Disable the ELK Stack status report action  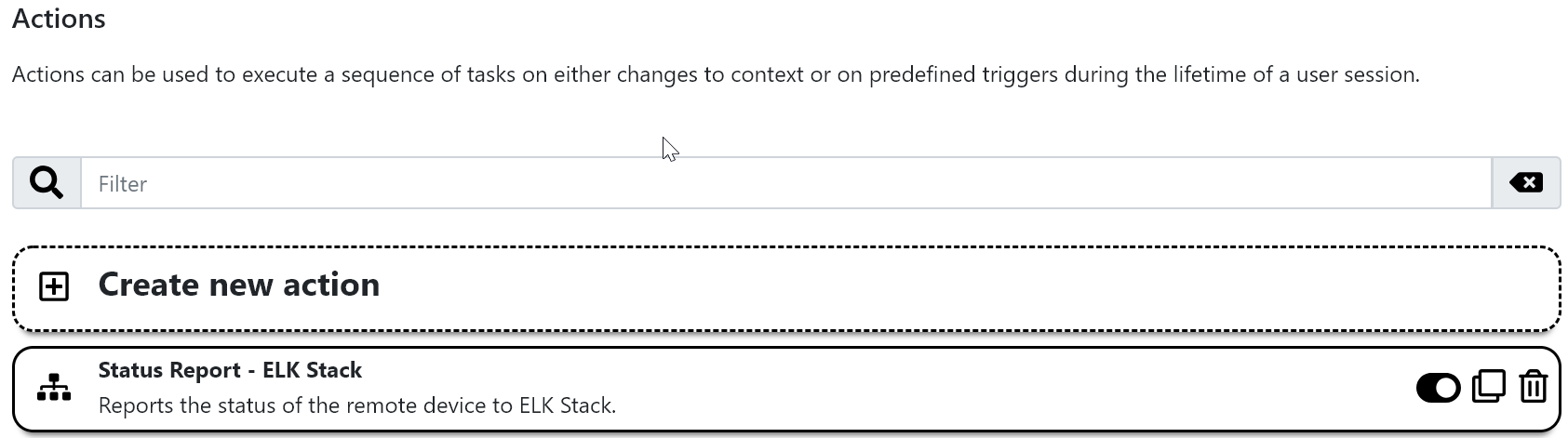click(1438, 388)
